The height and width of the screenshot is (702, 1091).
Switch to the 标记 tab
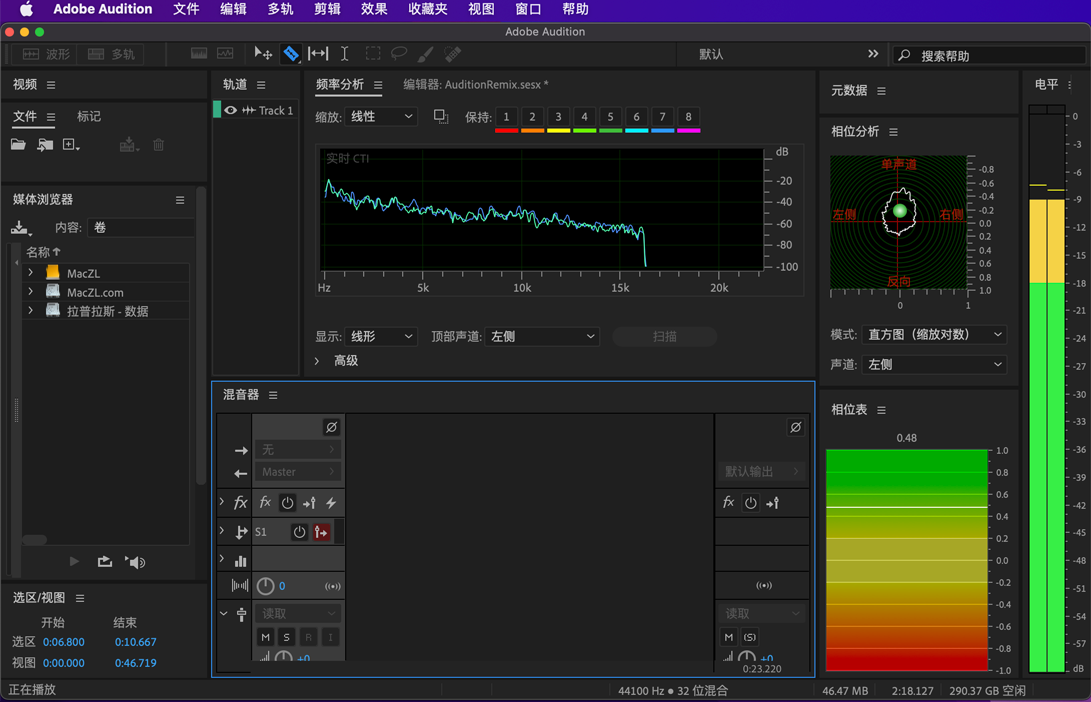(x=88, y=116)
